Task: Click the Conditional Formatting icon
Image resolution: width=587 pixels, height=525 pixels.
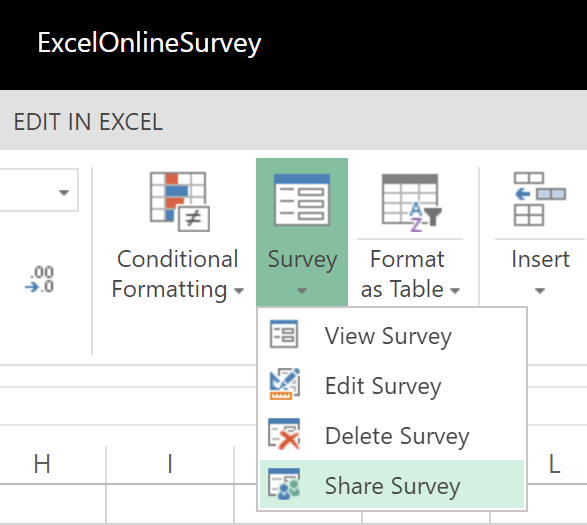Action: (x=179, y=201)
